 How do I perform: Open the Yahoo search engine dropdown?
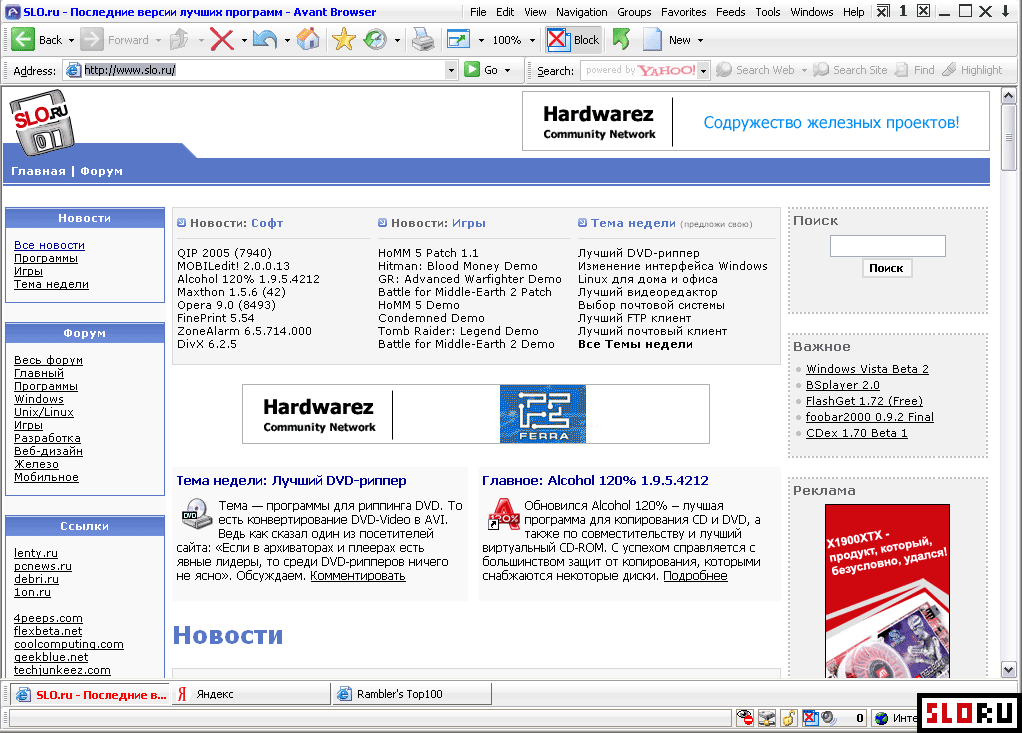coord(703,70)
